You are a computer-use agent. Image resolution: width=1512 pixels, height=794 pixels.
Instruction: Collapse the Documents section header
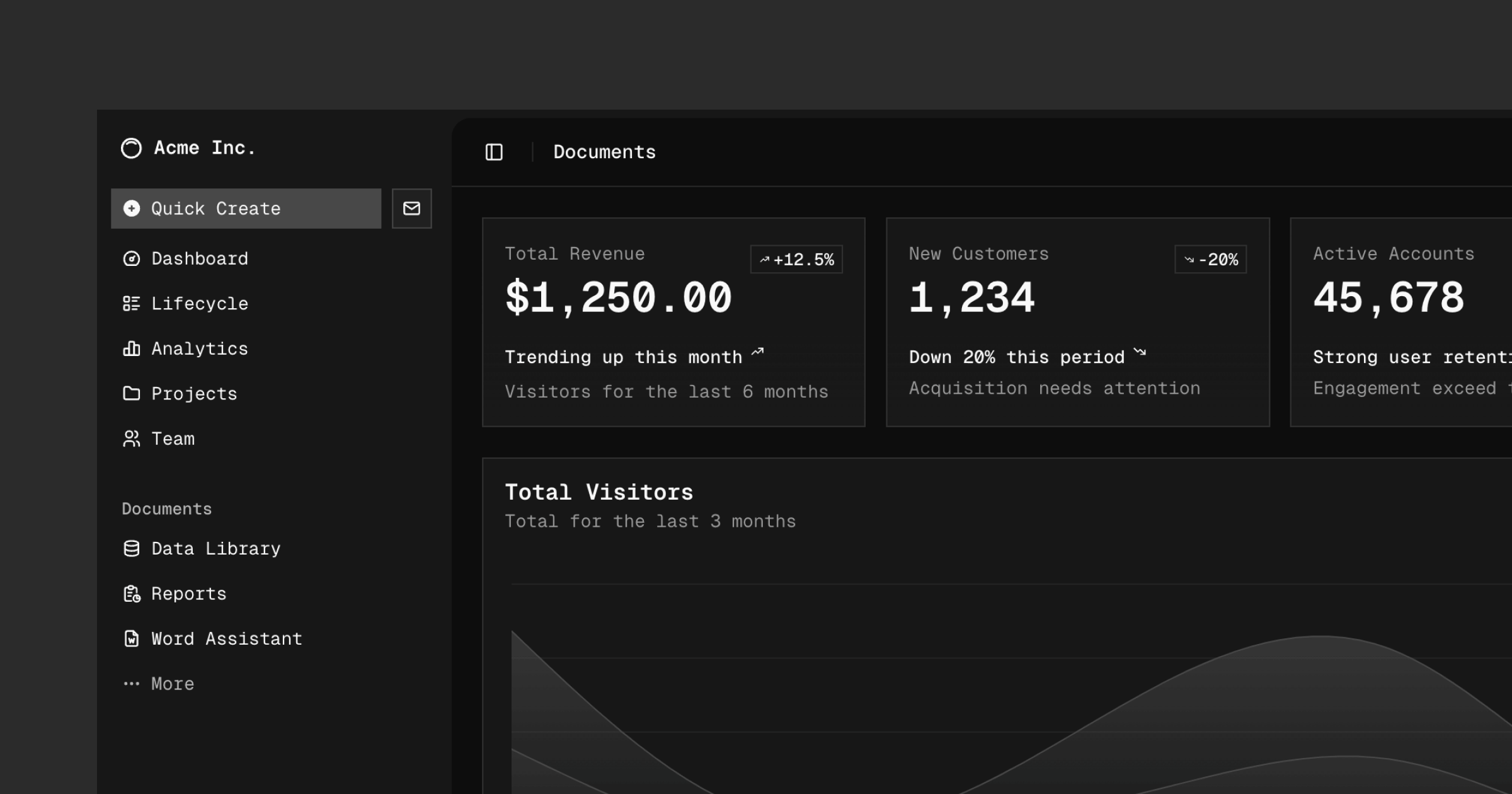tap(166, 509)
